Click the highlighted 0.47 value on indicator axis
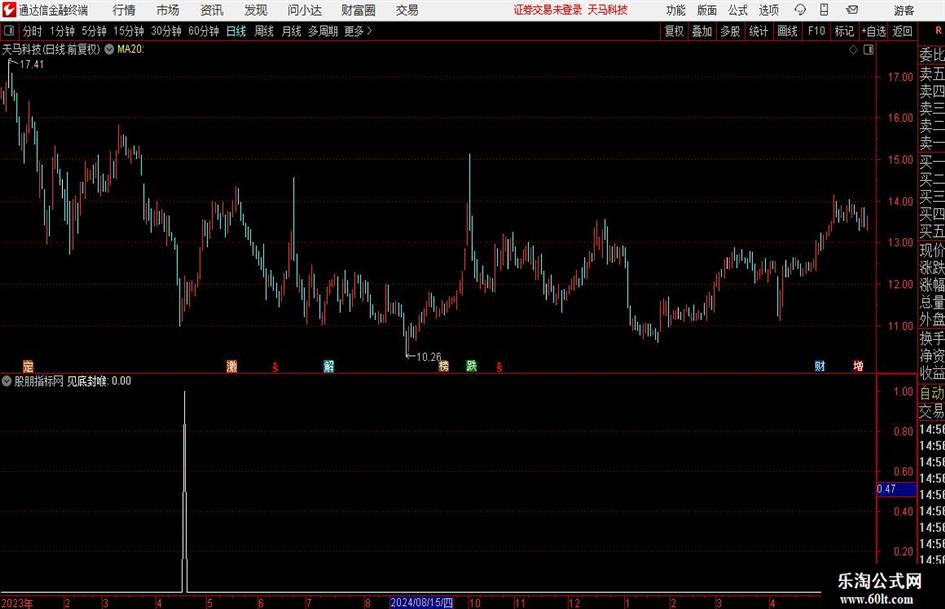 point(896,489)
